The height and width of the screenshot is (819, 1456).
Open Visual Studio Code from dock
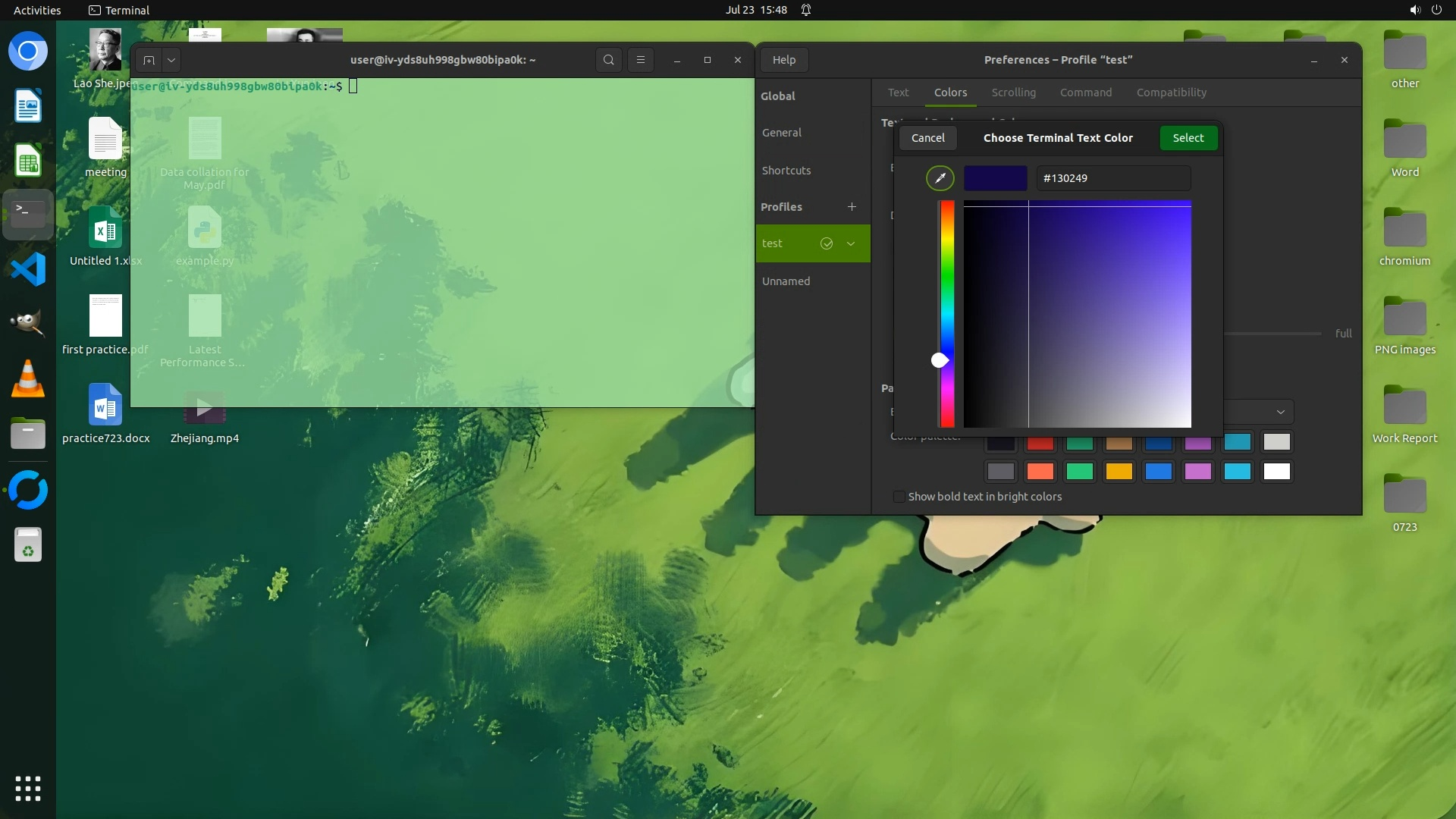(28, 269)
